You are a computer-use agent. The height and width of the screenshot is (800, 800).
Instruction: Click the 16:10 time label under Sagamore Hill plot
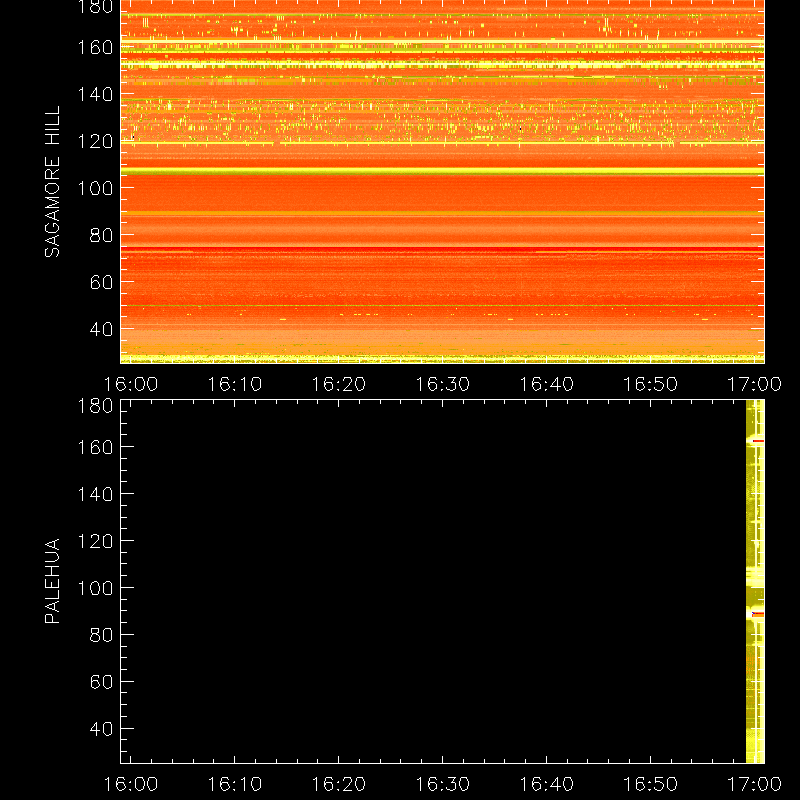click(235, 384)
